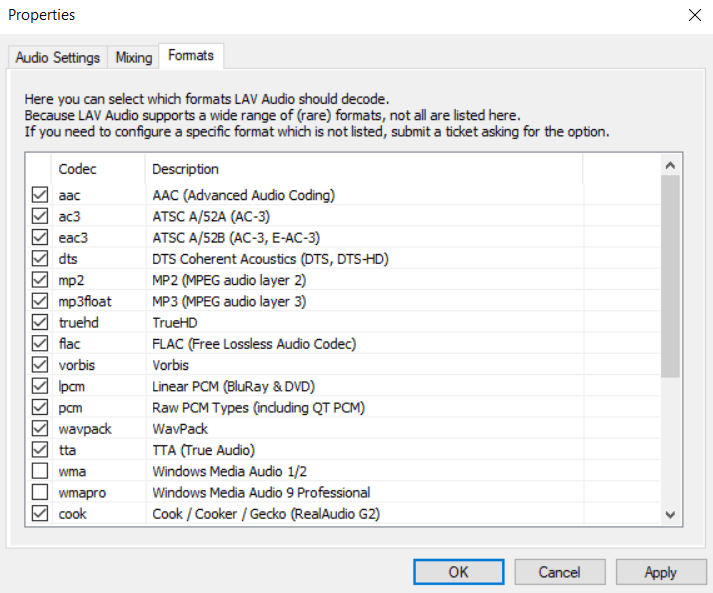Select 'MP3 (MPEG audio layer 3)' text
This screenshot has width=713, height=593.
pos(229,302)
